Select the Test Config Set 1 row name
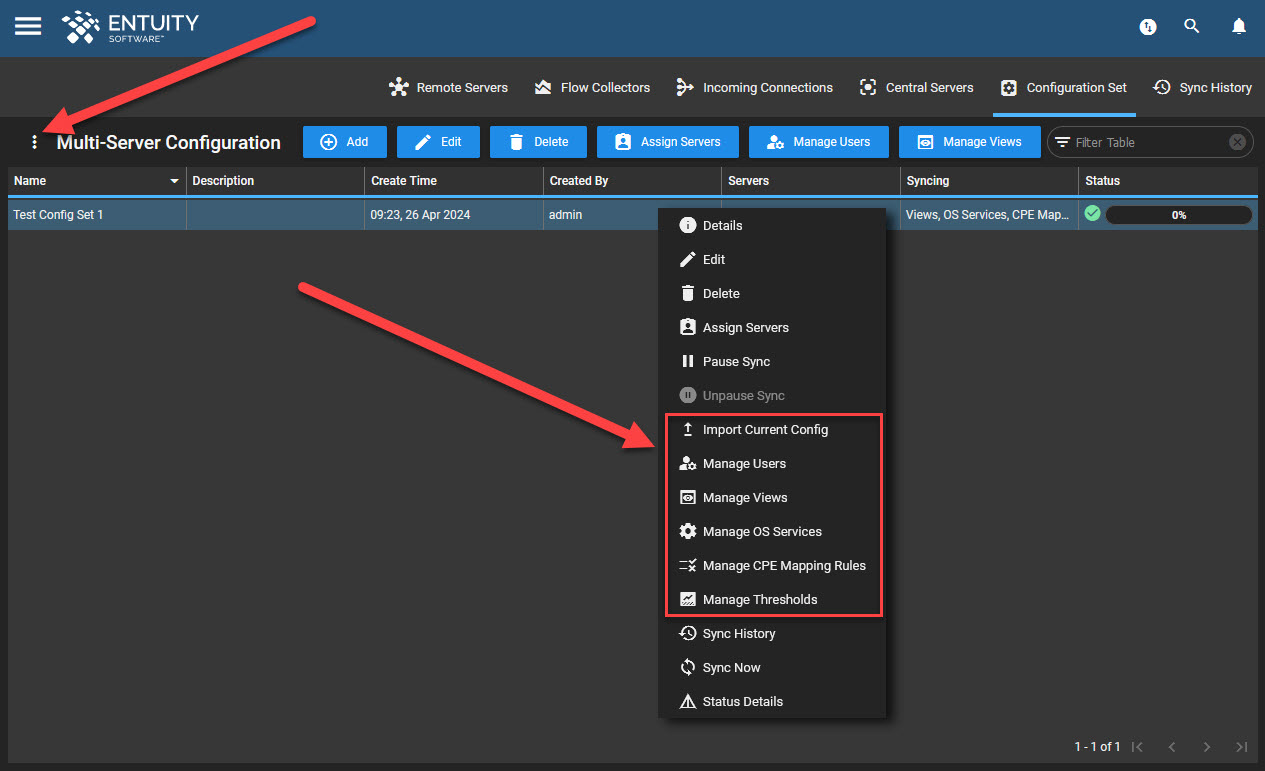This screenshot has width=1265, height=771. 58,215
